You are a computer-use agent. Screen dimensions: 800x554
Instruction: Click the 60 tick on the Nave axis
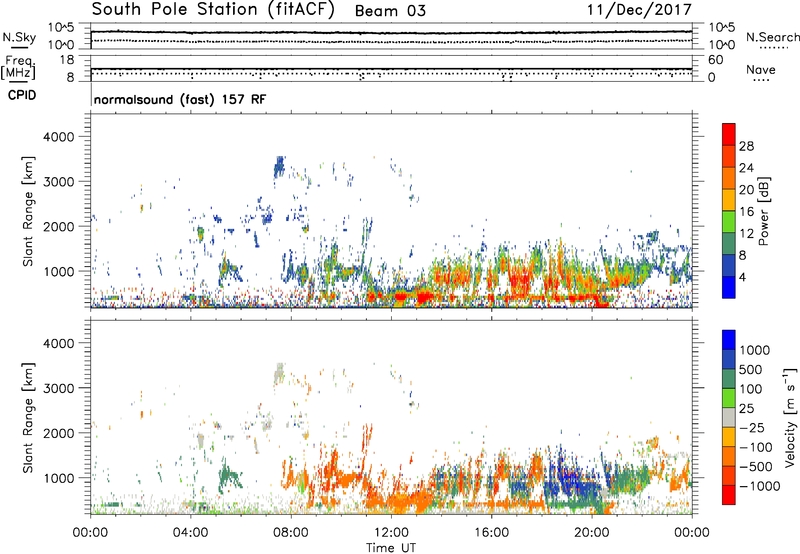pos(715,60)
